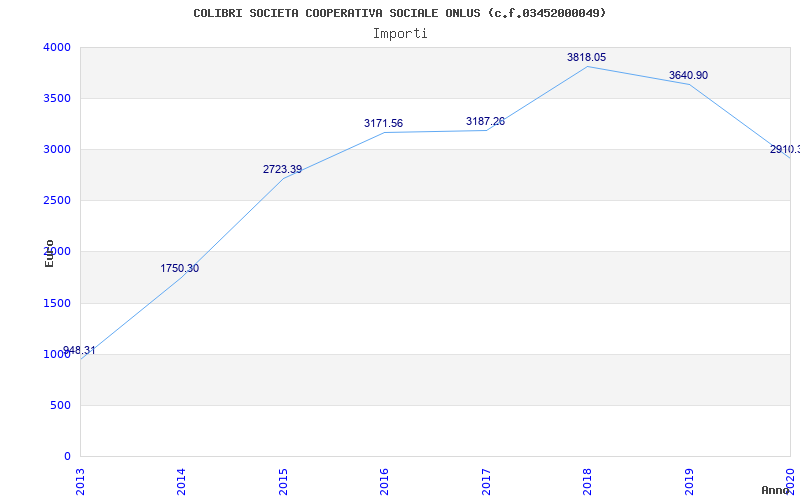
Task: Click the 'Anno' x-axis title
Action: (775, 491)
